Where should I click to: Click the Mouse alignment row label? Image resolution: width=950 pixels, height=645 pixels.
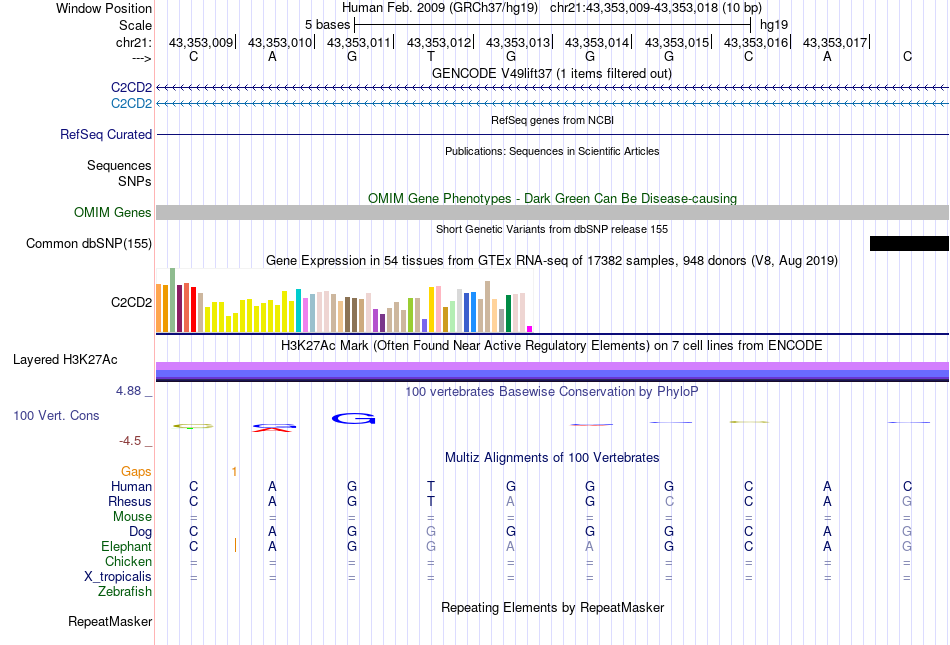132,517
